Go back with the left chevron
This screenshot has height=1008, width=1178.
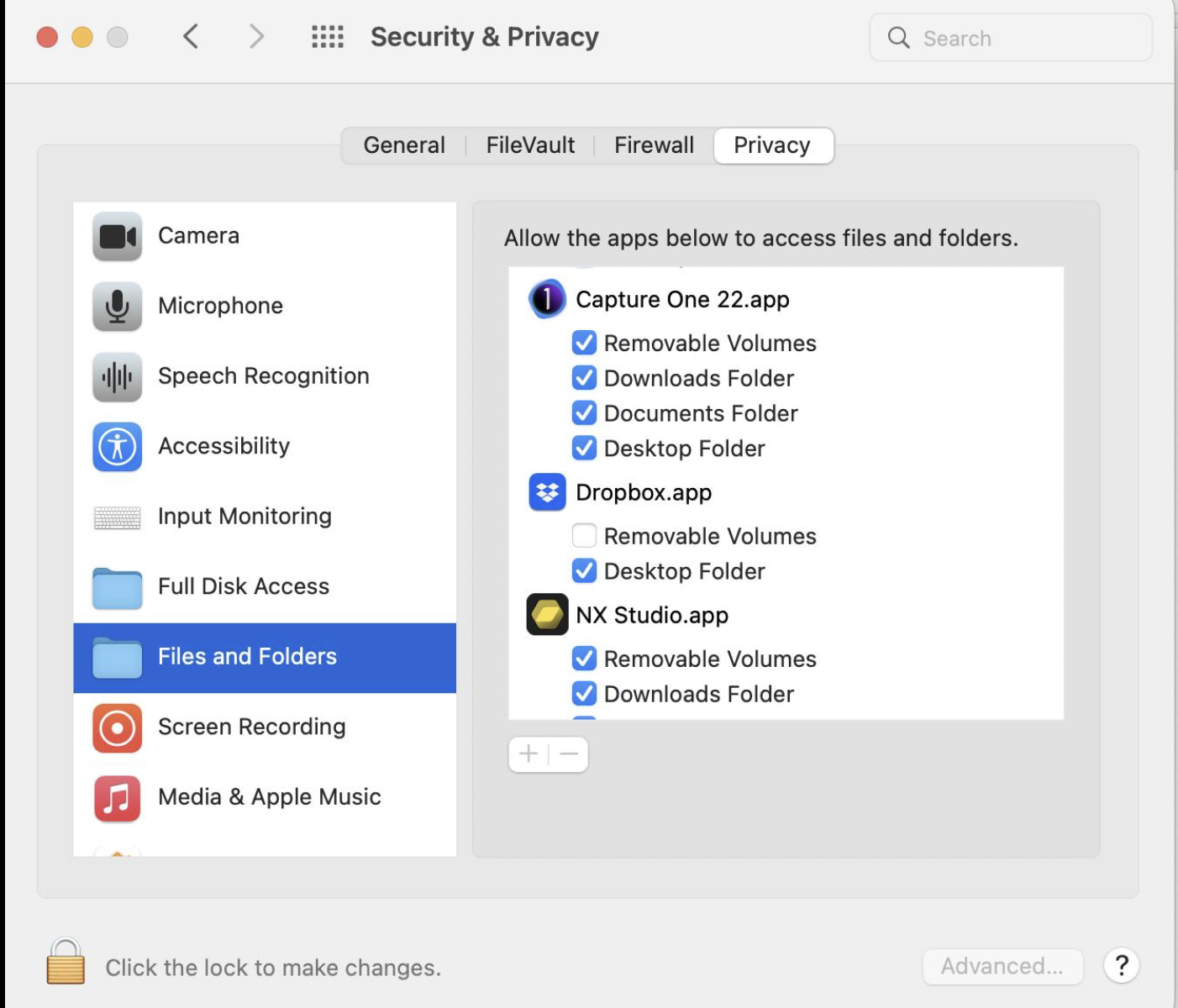(x=191, y=37)
